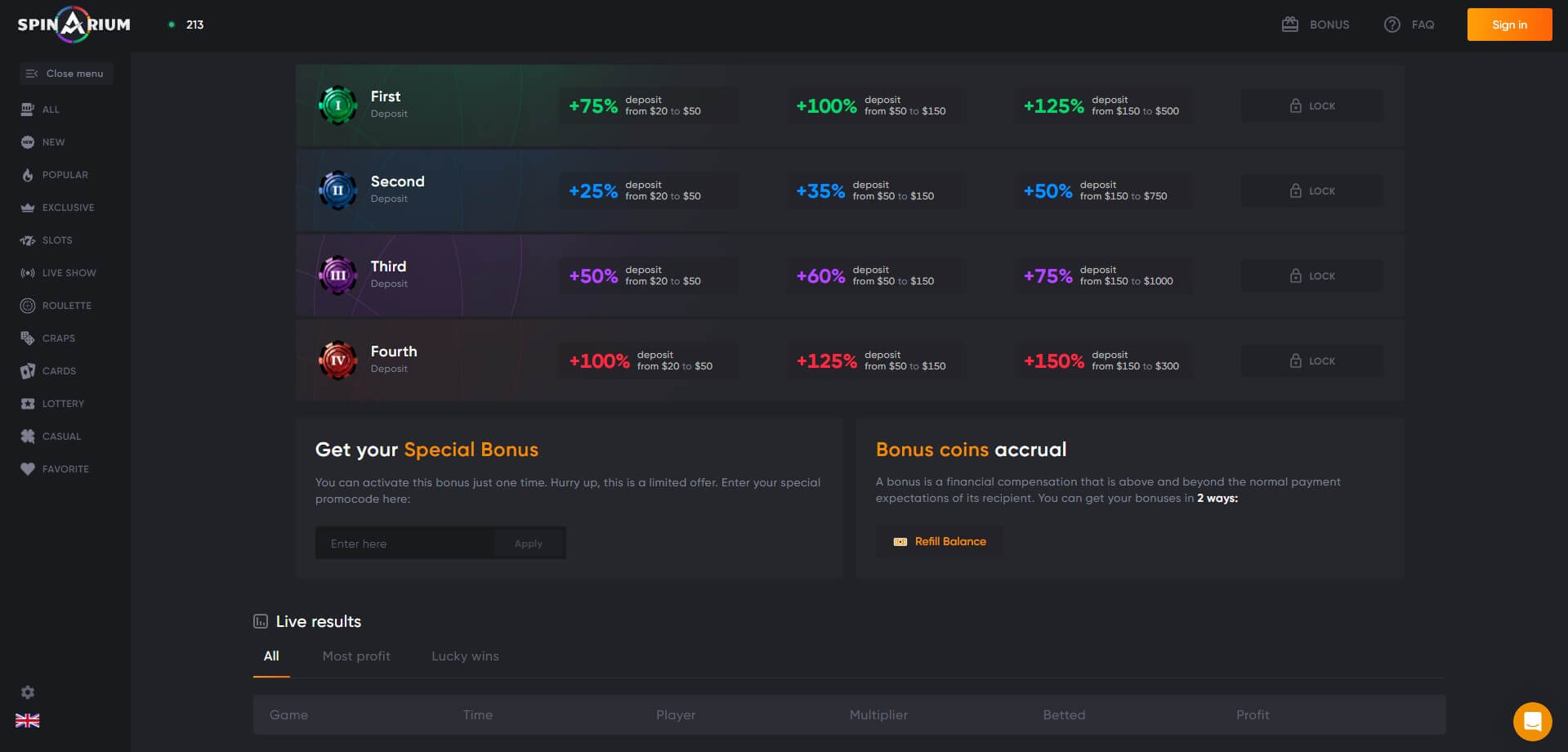
Task: Open the CRAPS category
Action: [48, 338]
